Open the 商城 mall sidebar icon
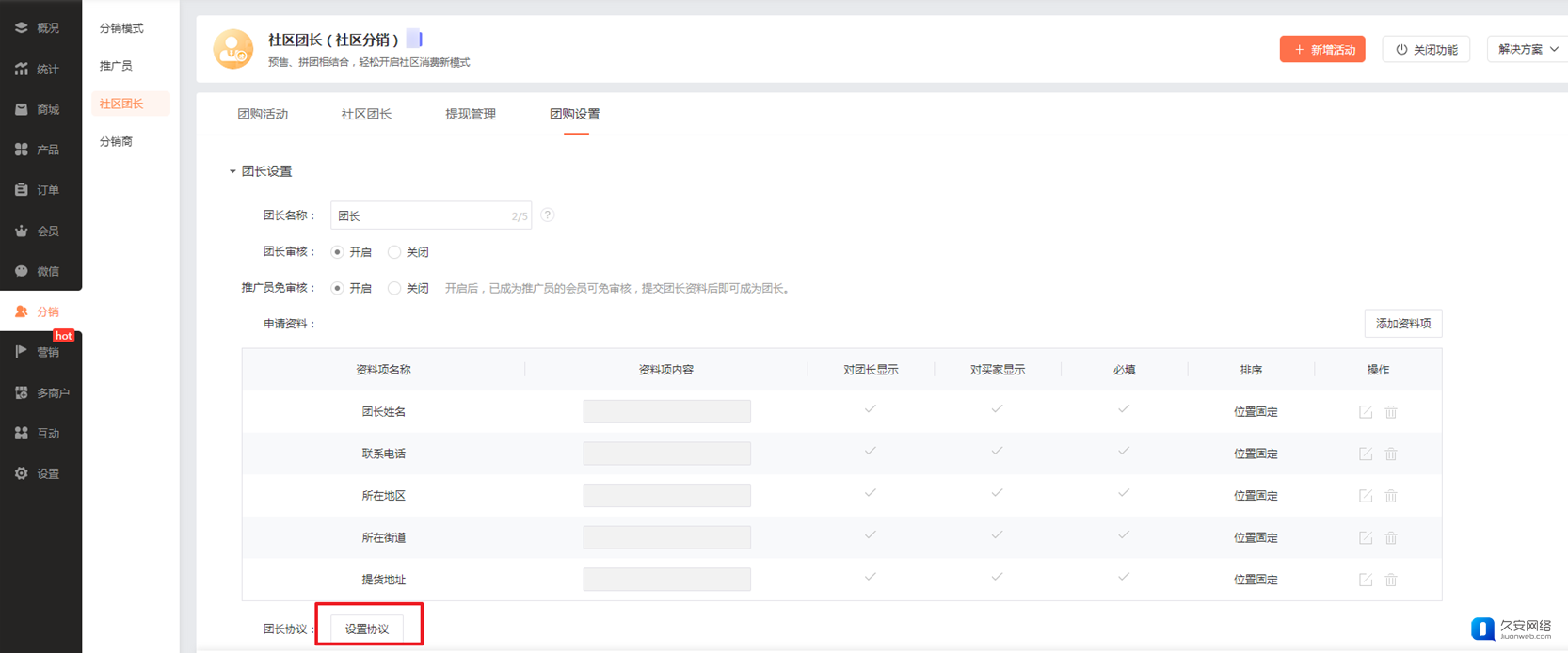Viewport: 1568px width, 653px height. click(x=21, y=109)
